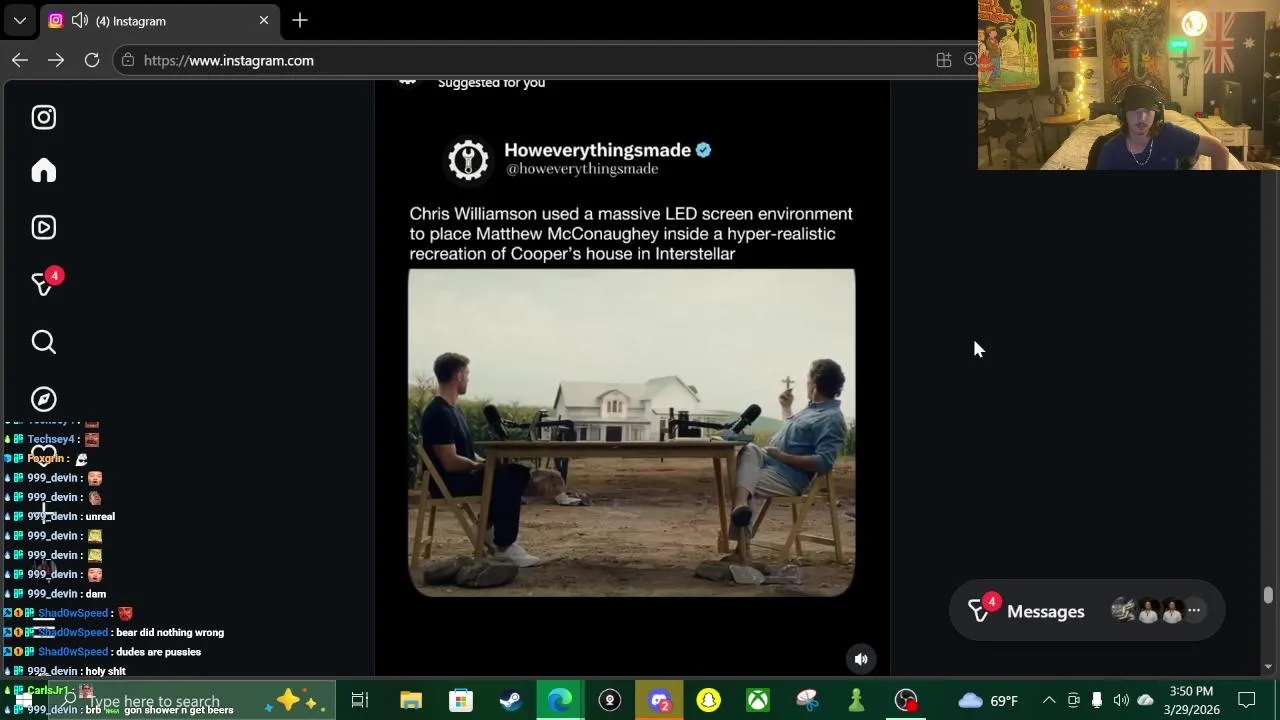
Task: Open Windows Task View
Action: coord(360,700)
